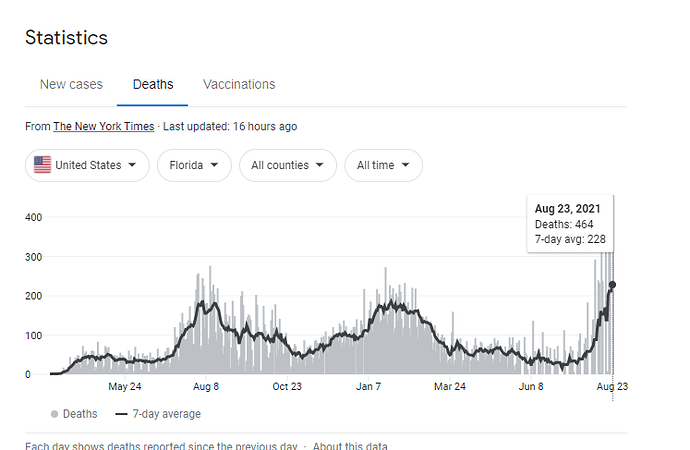Screen dimensions: 690x450
Task: Click the gray Deaths legend dot
Action: 55,414
